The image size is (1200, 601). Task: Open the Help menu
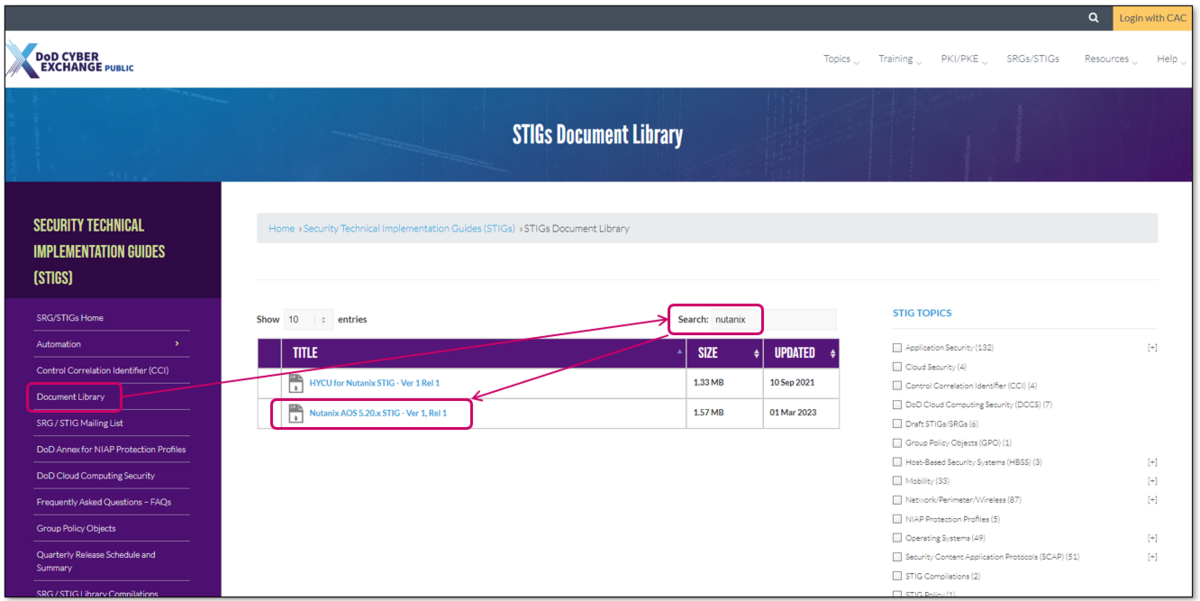tap(1171, 59)
